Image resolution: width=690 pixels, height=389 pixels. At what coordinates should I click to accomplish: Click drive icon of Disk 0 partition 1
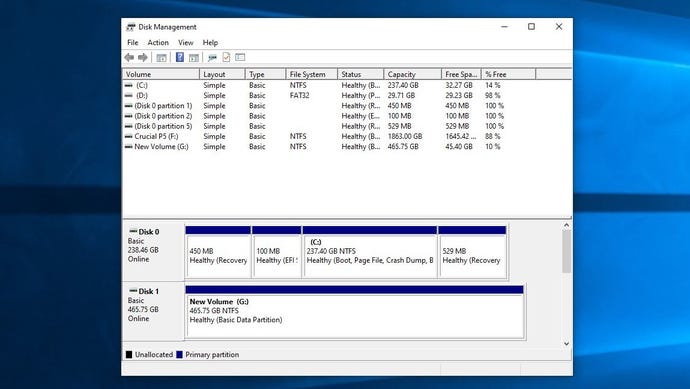[128, 106]
